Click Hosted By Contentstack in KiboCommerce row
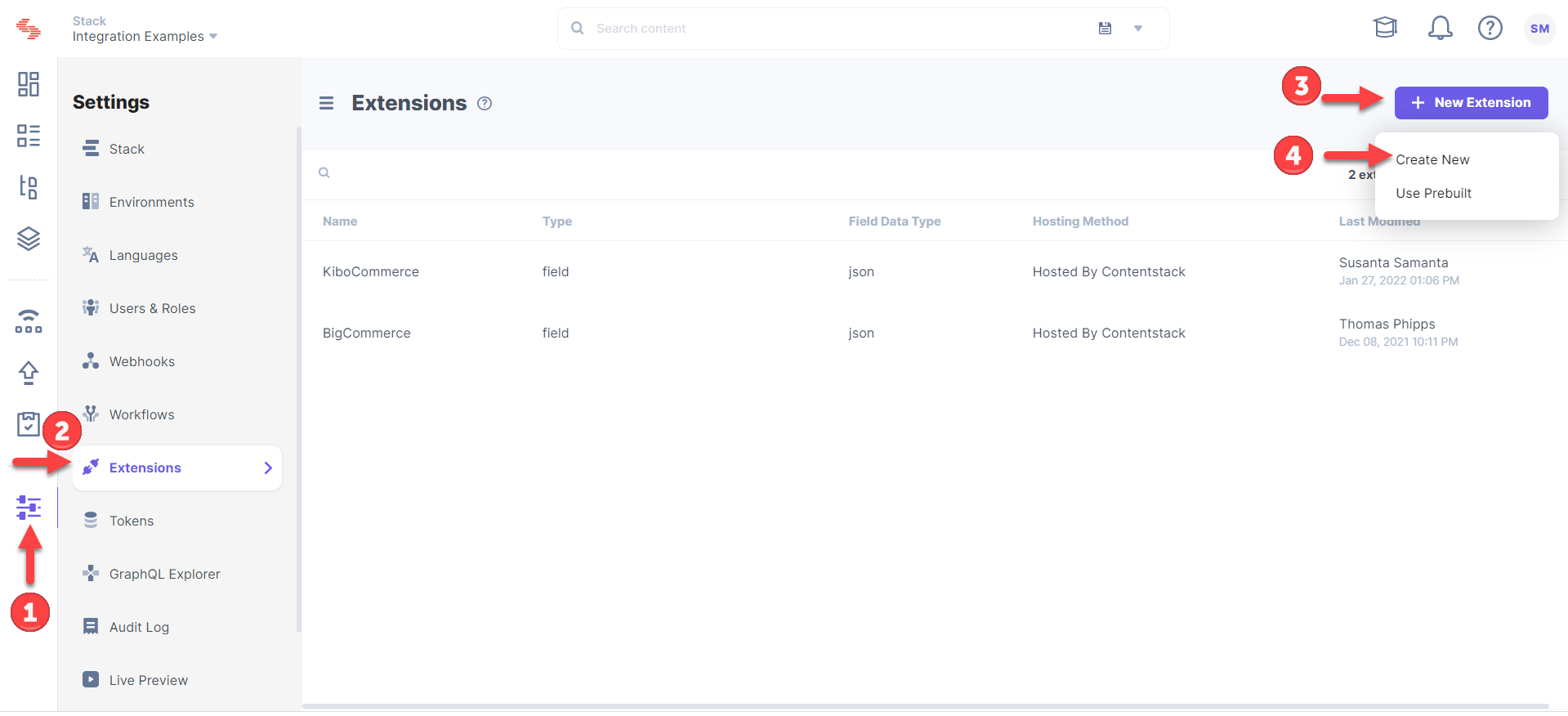 click(1109, 271)
